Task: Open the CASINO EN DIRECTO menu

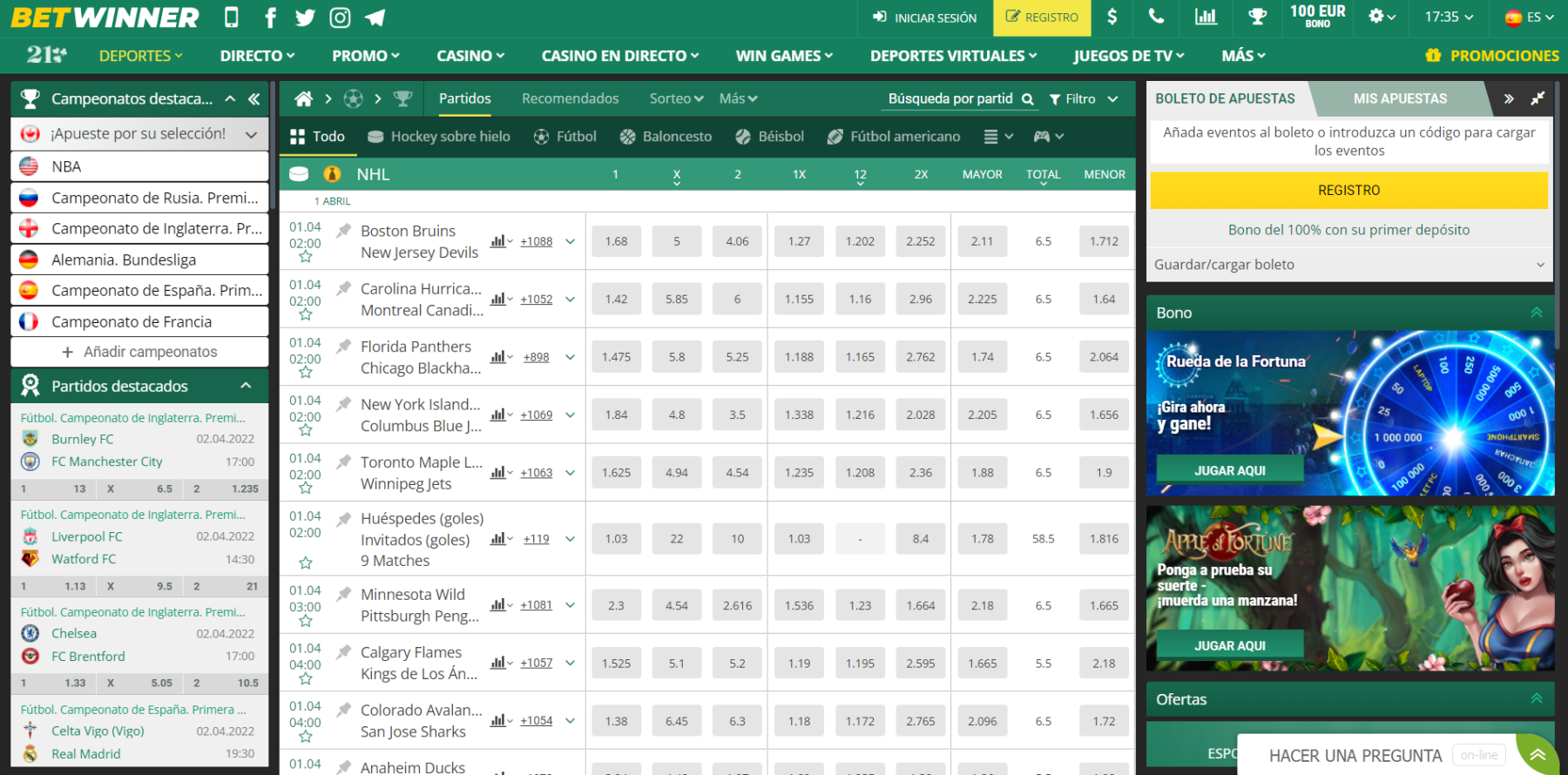Action: pyautogui.click(x=620, y=56)
